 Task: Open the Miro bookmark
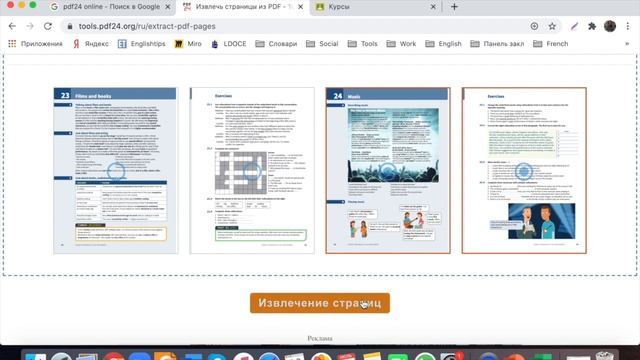pos(188,44)
